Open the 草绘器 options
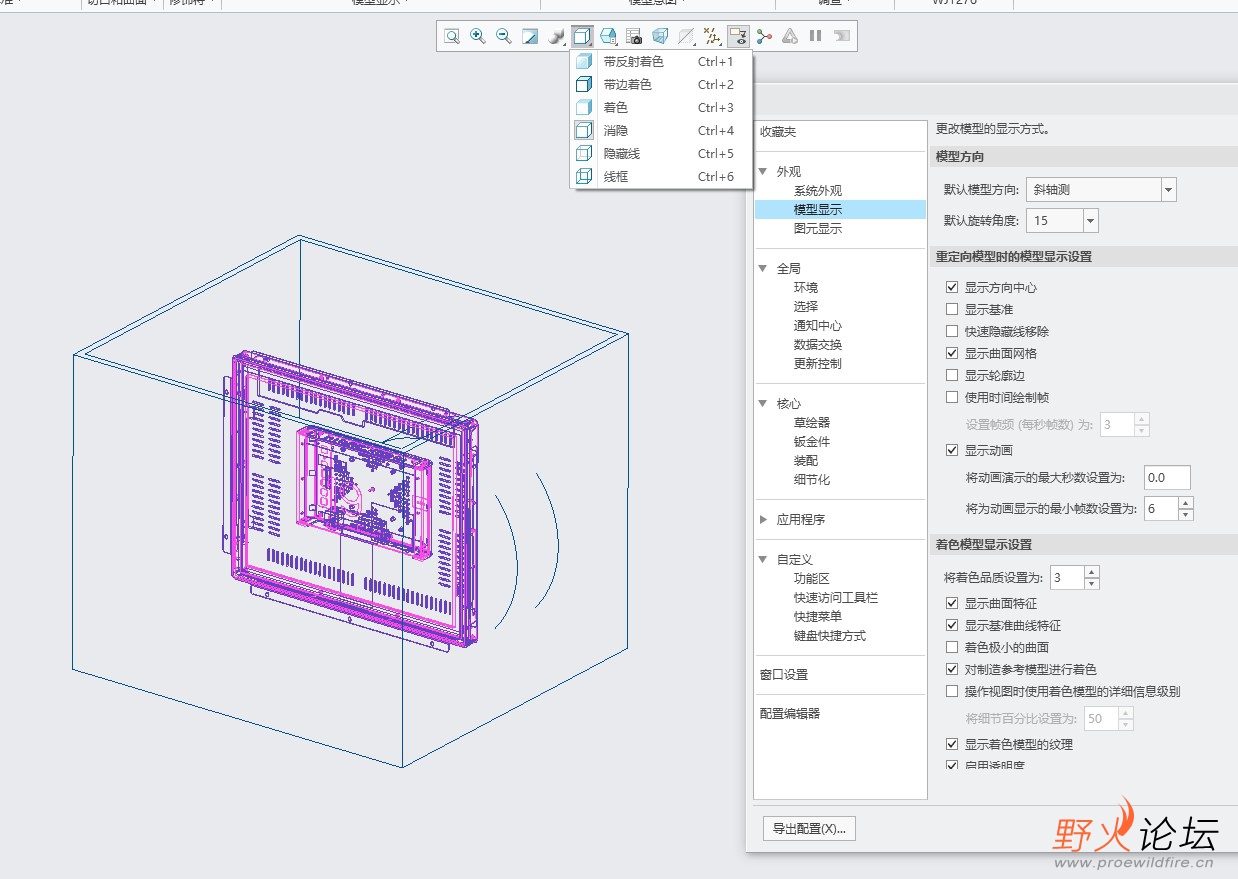This screenshot has height=879, width=1238. (812, 423)
